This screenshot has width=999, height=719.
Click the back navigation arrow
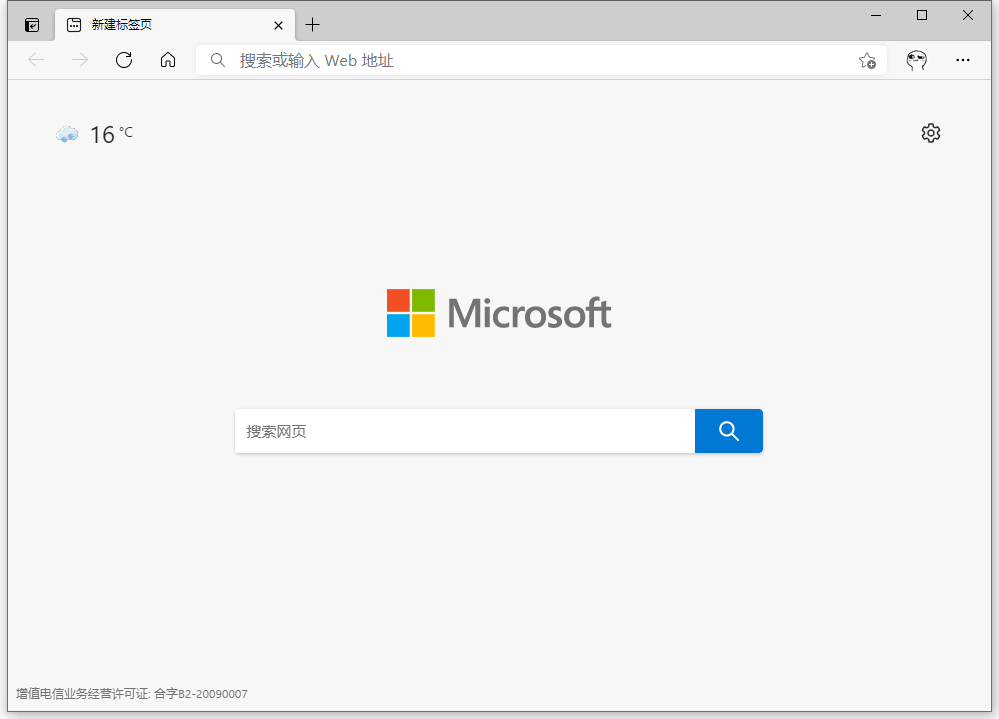pyautogui.click(x=36, y=60)
